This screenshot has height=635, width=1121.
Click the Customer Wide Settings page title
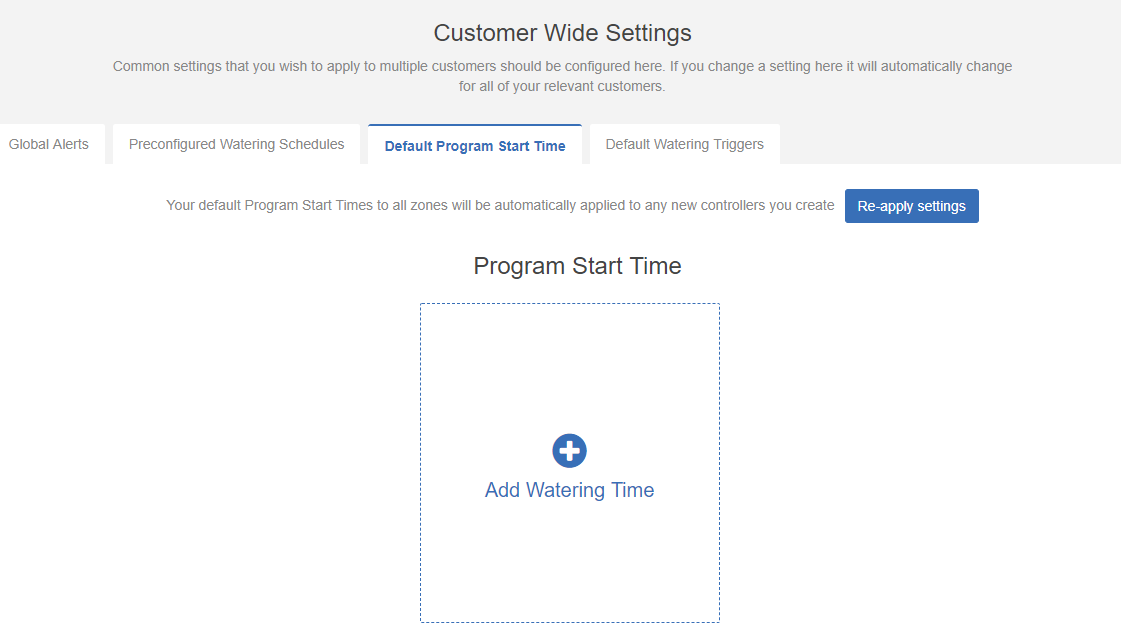tap(562, 33)
